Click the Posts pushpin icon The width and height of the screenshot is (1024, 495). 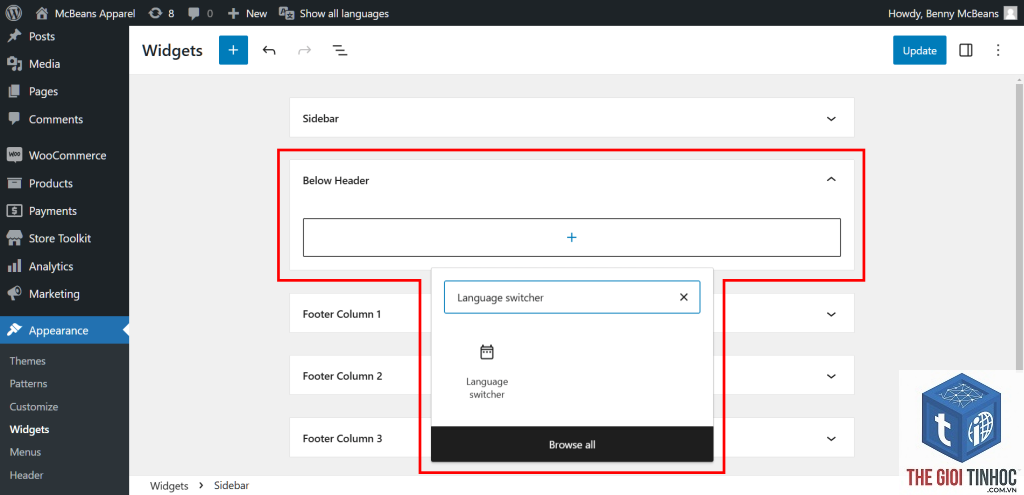click(14, 36)
